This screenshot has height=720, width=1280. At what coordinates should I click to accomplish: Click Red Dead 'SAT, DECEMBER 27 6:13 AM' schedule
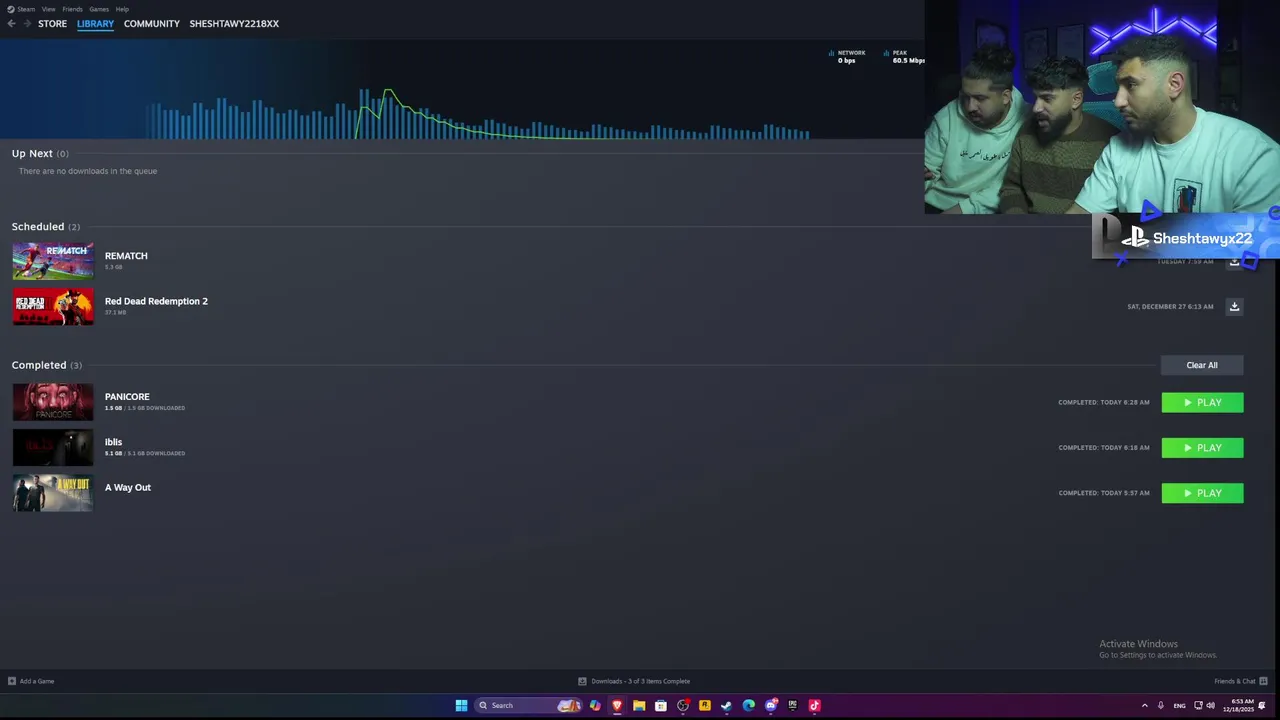tap(1170, 306)
